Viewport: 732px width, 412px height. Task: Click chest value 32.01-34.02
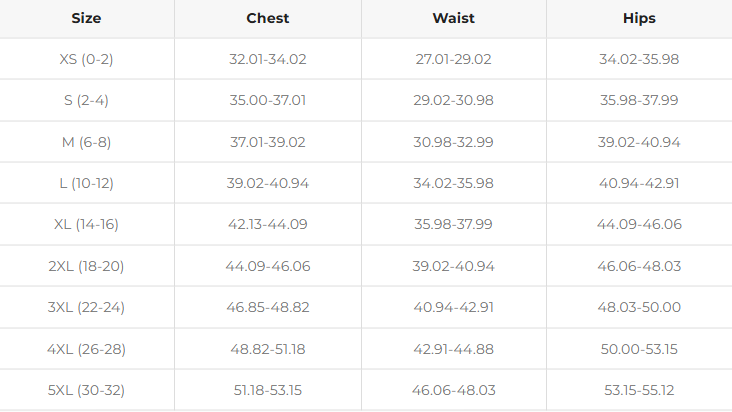click(x=267, y=59)
